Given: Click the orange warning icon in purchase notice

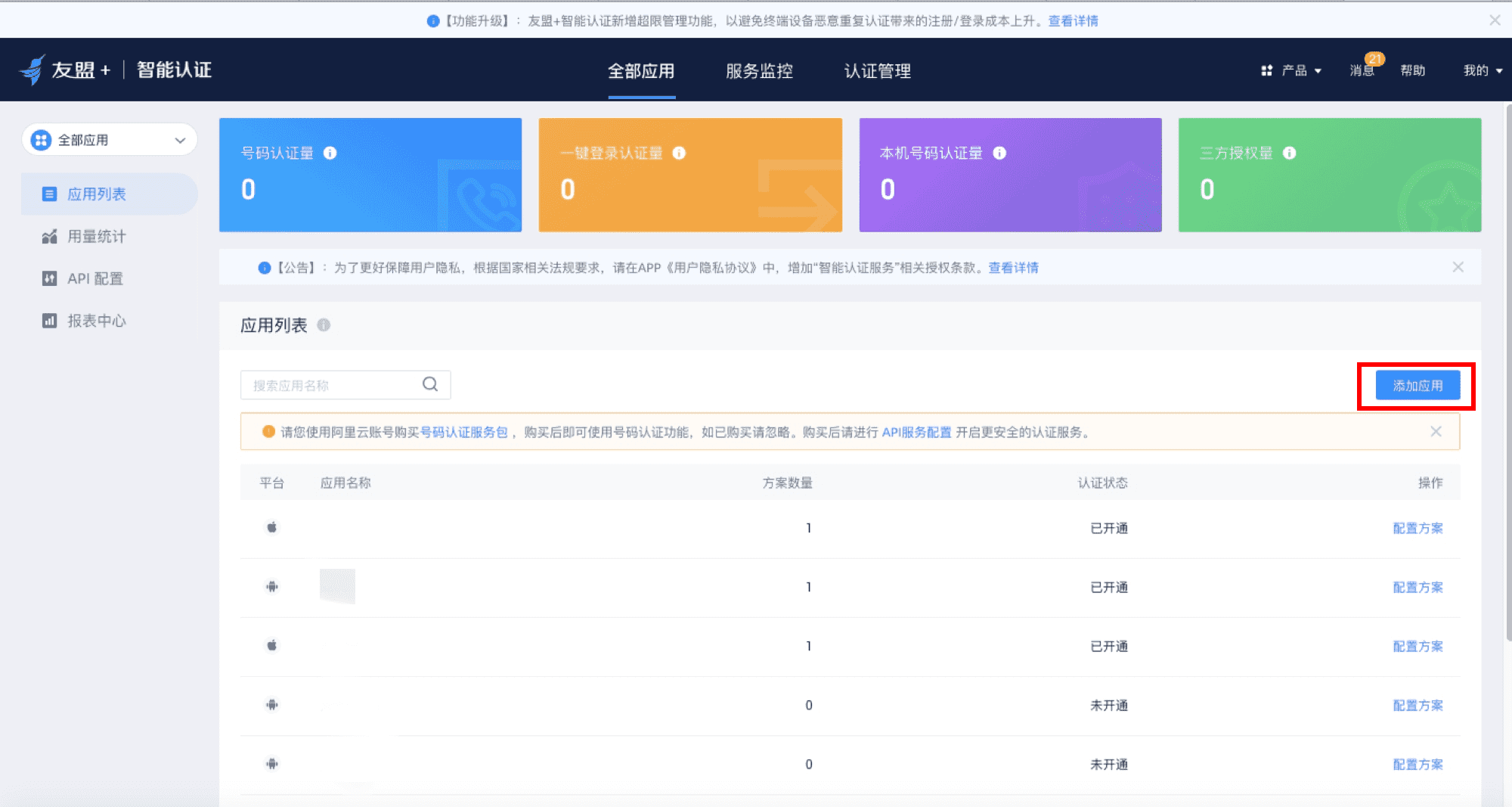Looking at the screenshot, I should [x=268, y=432].
